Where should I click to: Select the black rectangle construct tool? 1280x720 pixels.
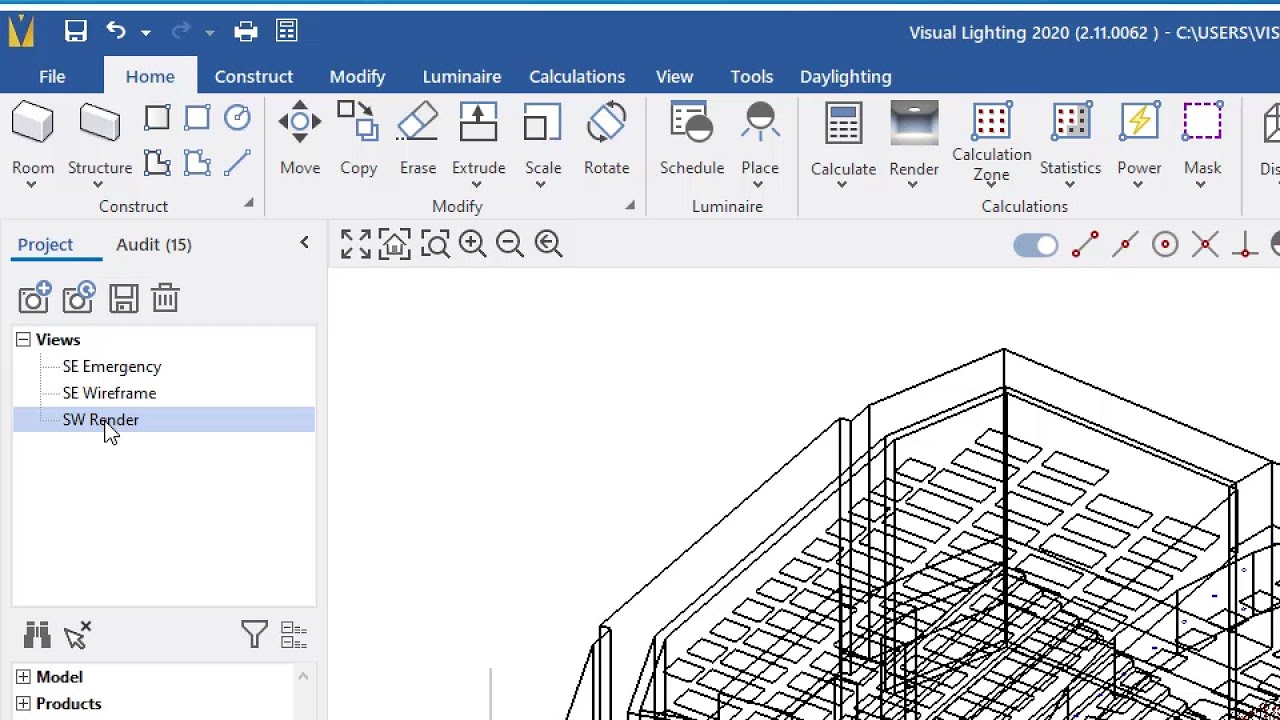157,119
